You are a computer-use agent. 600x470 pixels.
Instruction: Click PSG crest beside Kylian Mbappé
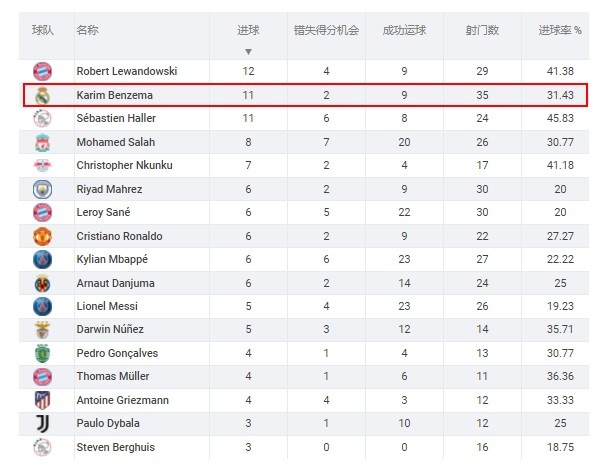42,259
